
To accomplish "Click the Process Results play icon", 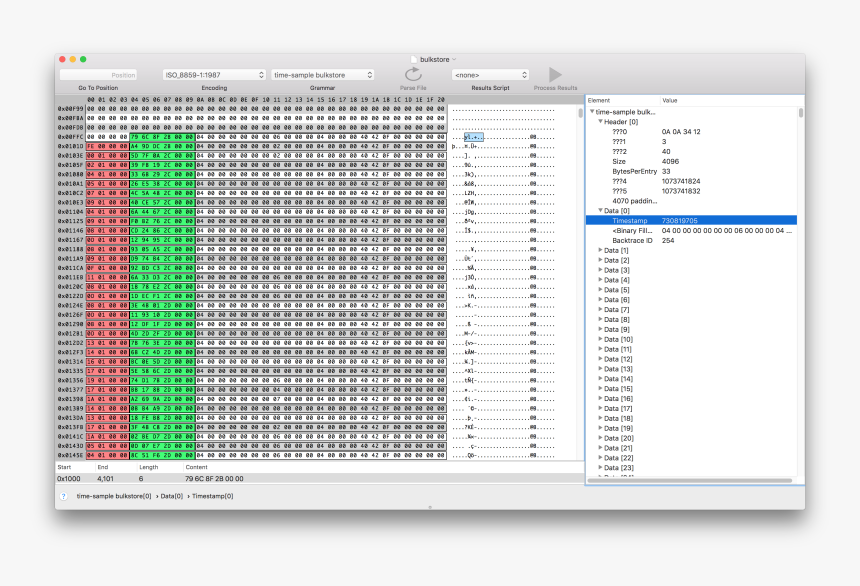I will (555, 74).
